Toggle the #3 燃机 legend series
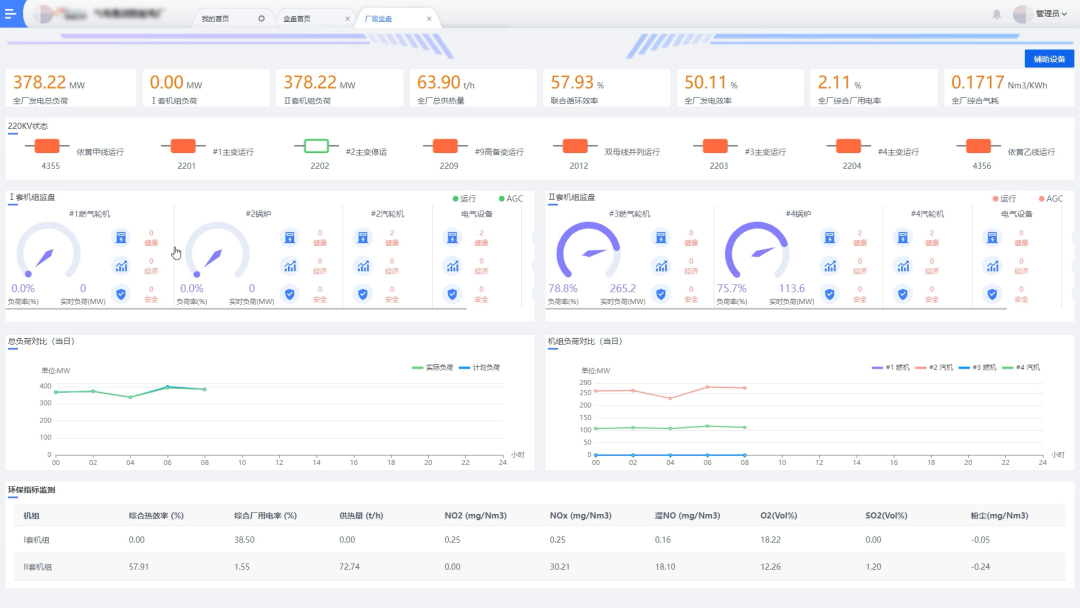The height and width of the screenshot is (608, 1080). (977, 368)
